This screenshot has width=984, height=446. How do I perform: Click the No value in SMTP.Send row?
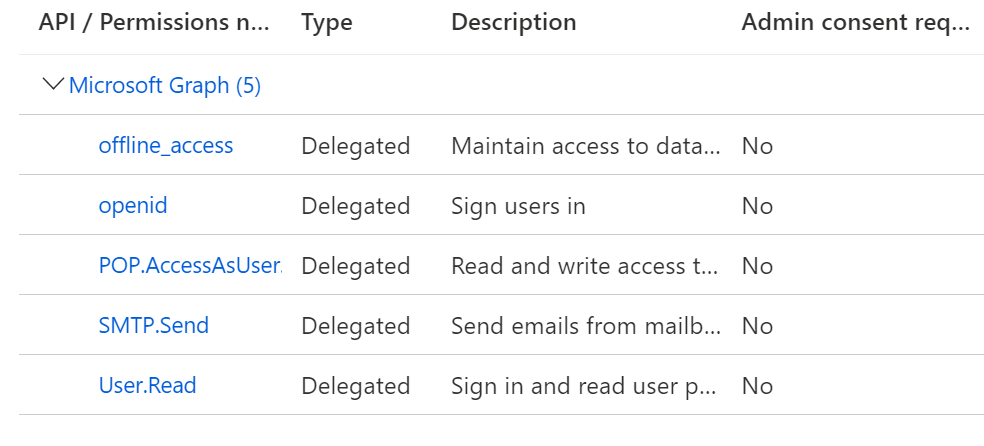757,326
